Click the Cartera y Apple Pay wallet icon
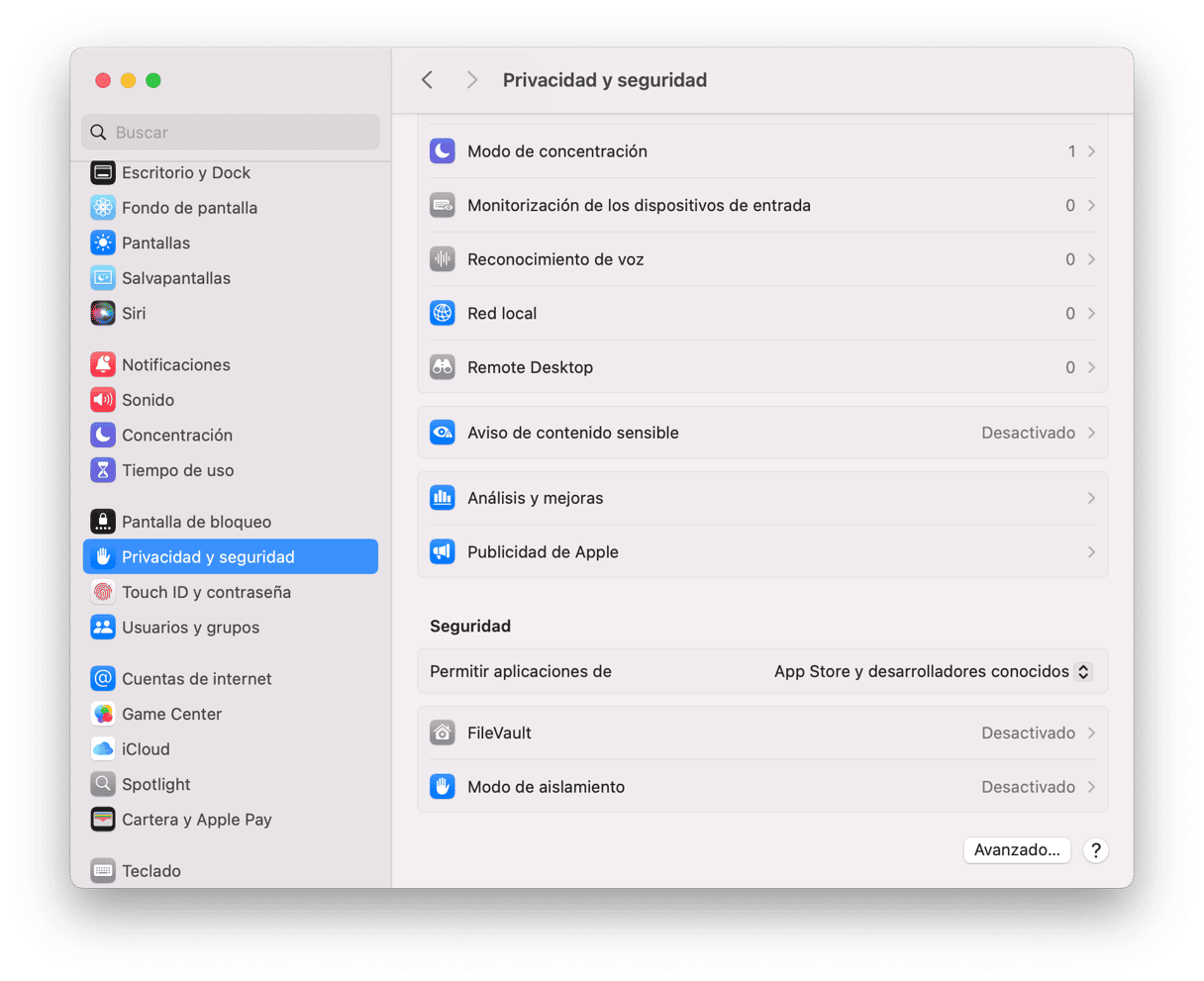1204x981 pixels. [x=103, y=820]
